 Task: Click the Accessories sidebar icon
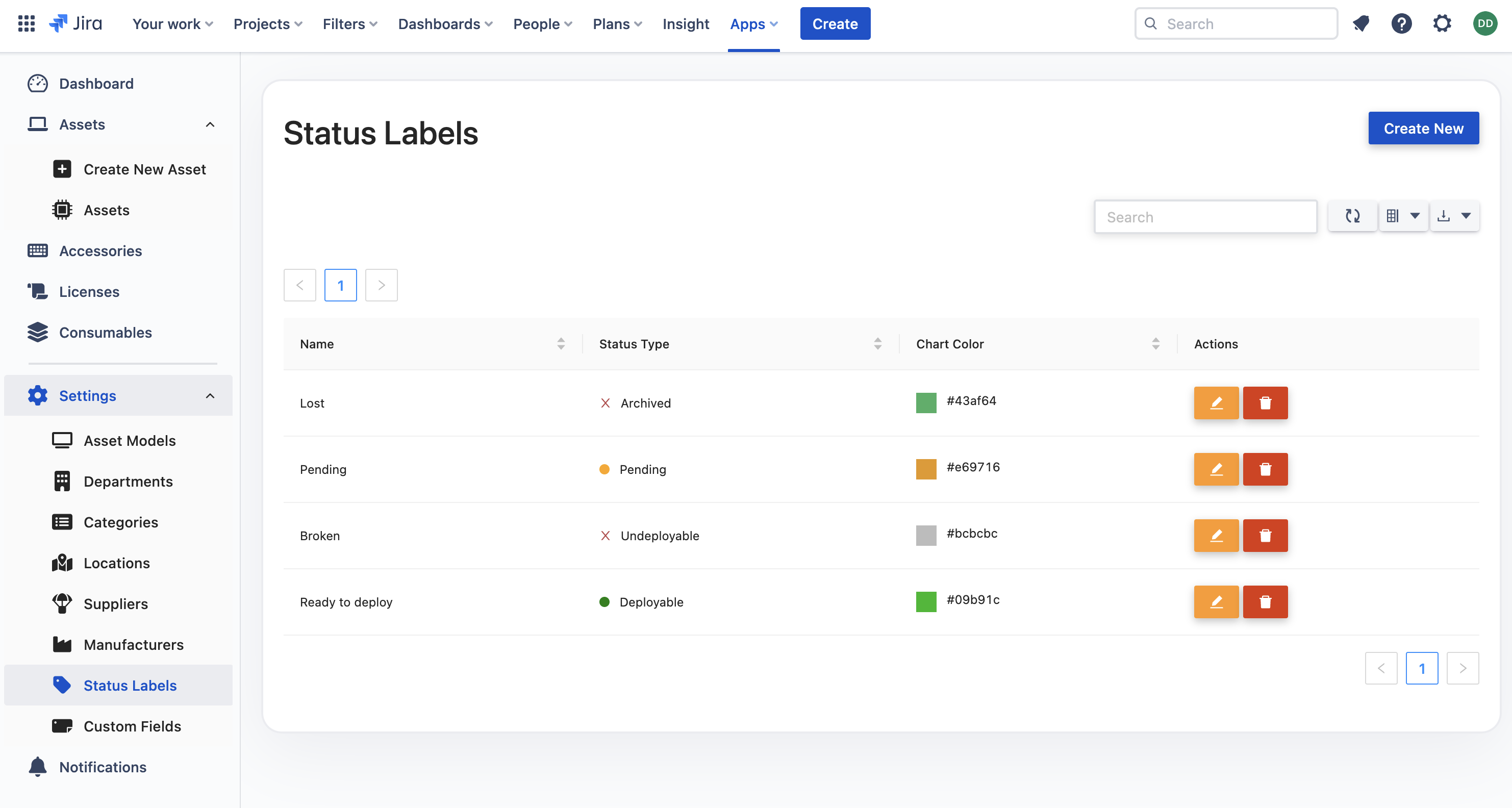(38, 250)
